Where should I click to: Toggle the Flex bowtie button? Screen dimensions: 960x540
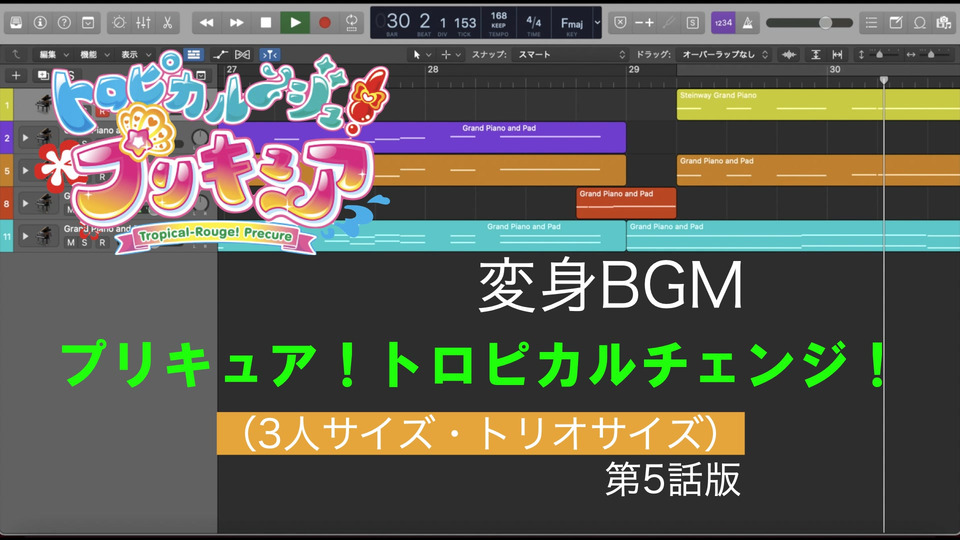pos(242,54)
